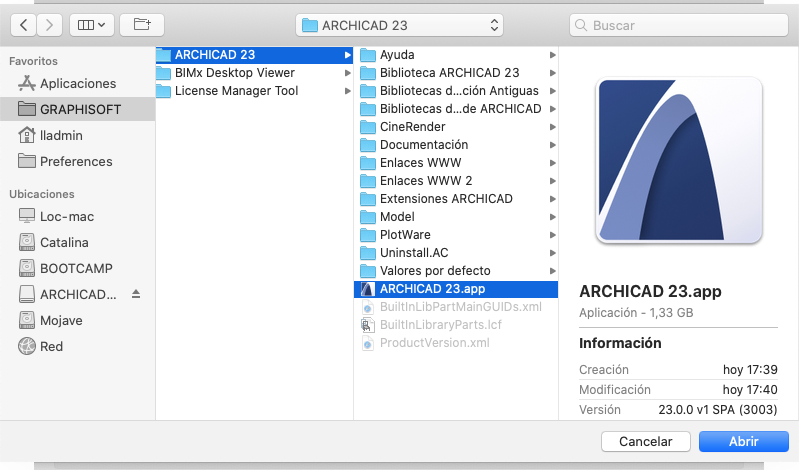The width and height of the screenshot is (800, 470).
Task: Expand the Ayuda folder arrow
Action: pyautogui.click(x=553, y=55)
